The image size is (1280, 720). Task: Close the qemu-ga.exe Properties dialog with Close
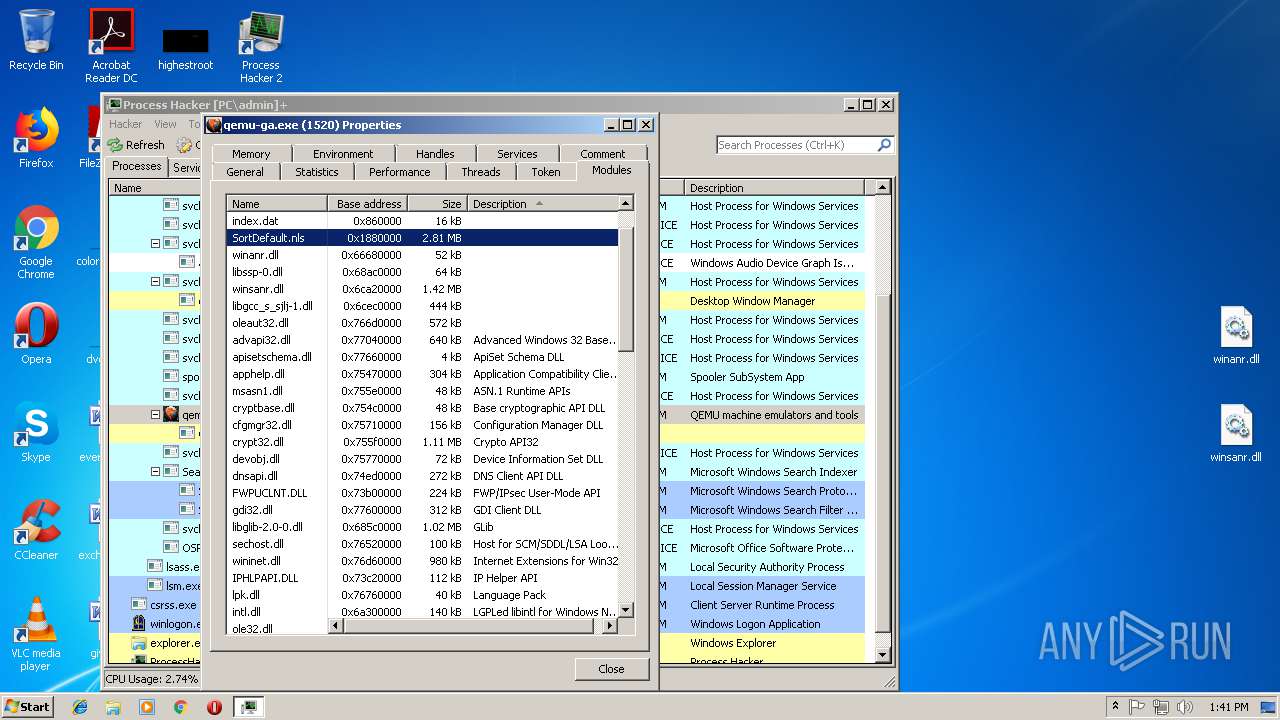(611, 669)
